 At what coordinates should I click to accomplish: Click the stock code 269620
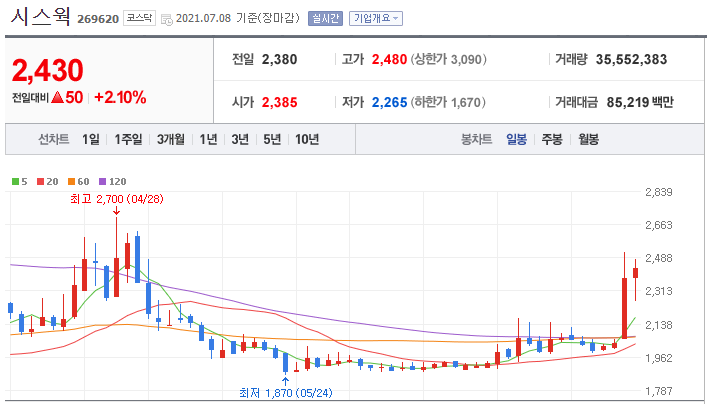click(x=98, y=19)
